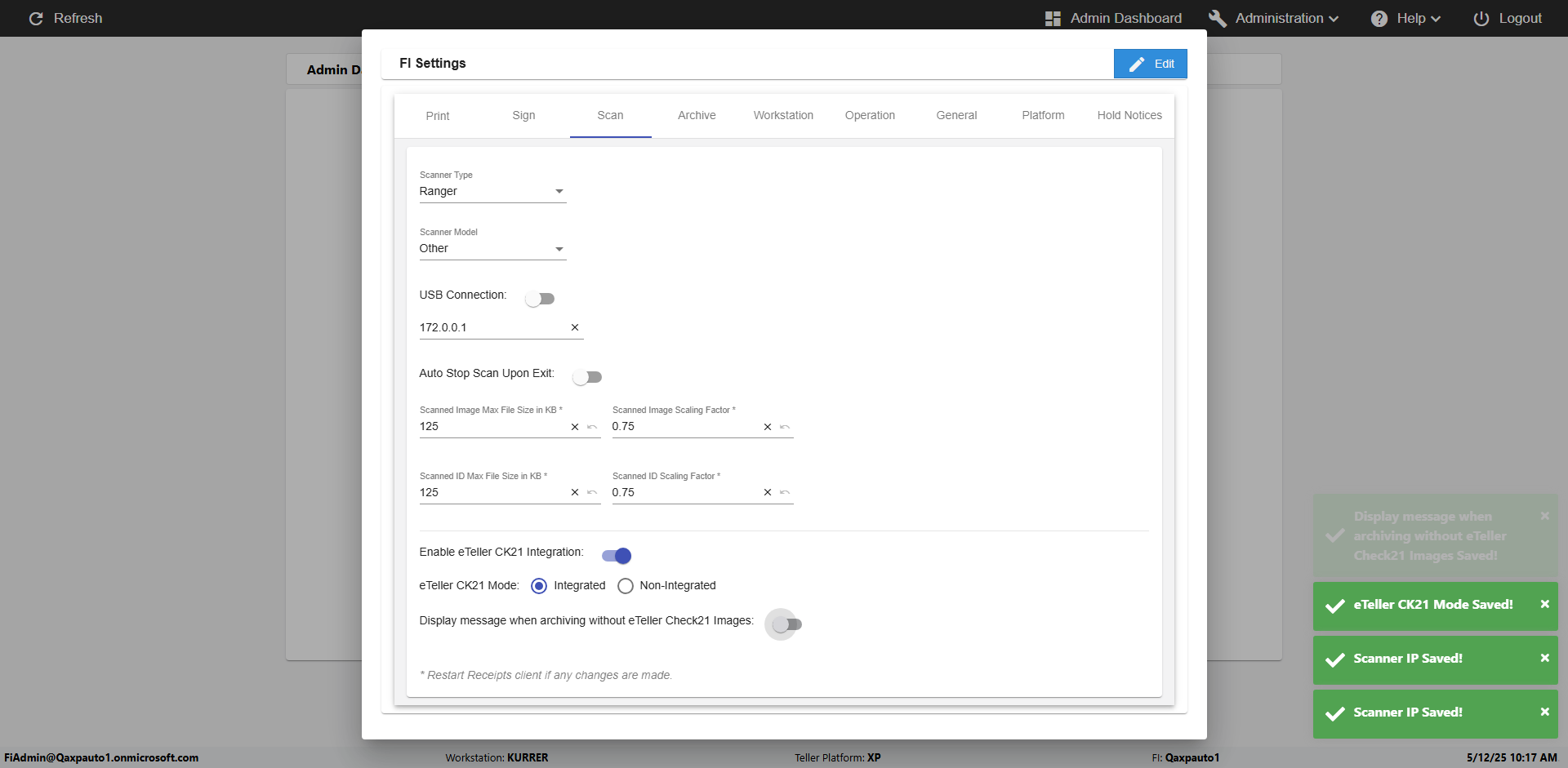This screenshot has width=1568, height=768.
Task: Switch to the Platform tab
Action: (1043, 116)
